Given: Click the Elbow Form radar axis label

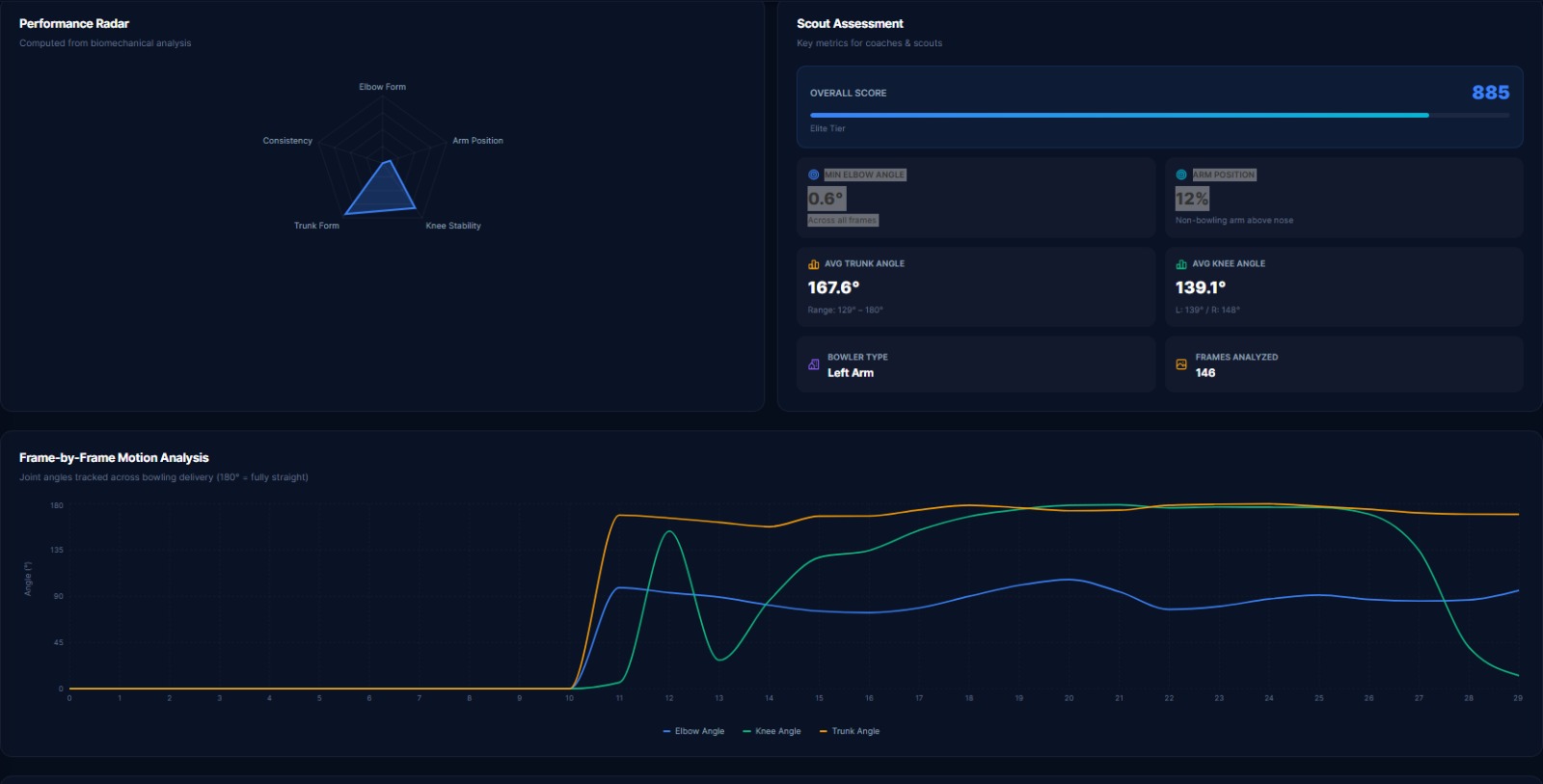Looking at the screenshot, I should [382, 87].
